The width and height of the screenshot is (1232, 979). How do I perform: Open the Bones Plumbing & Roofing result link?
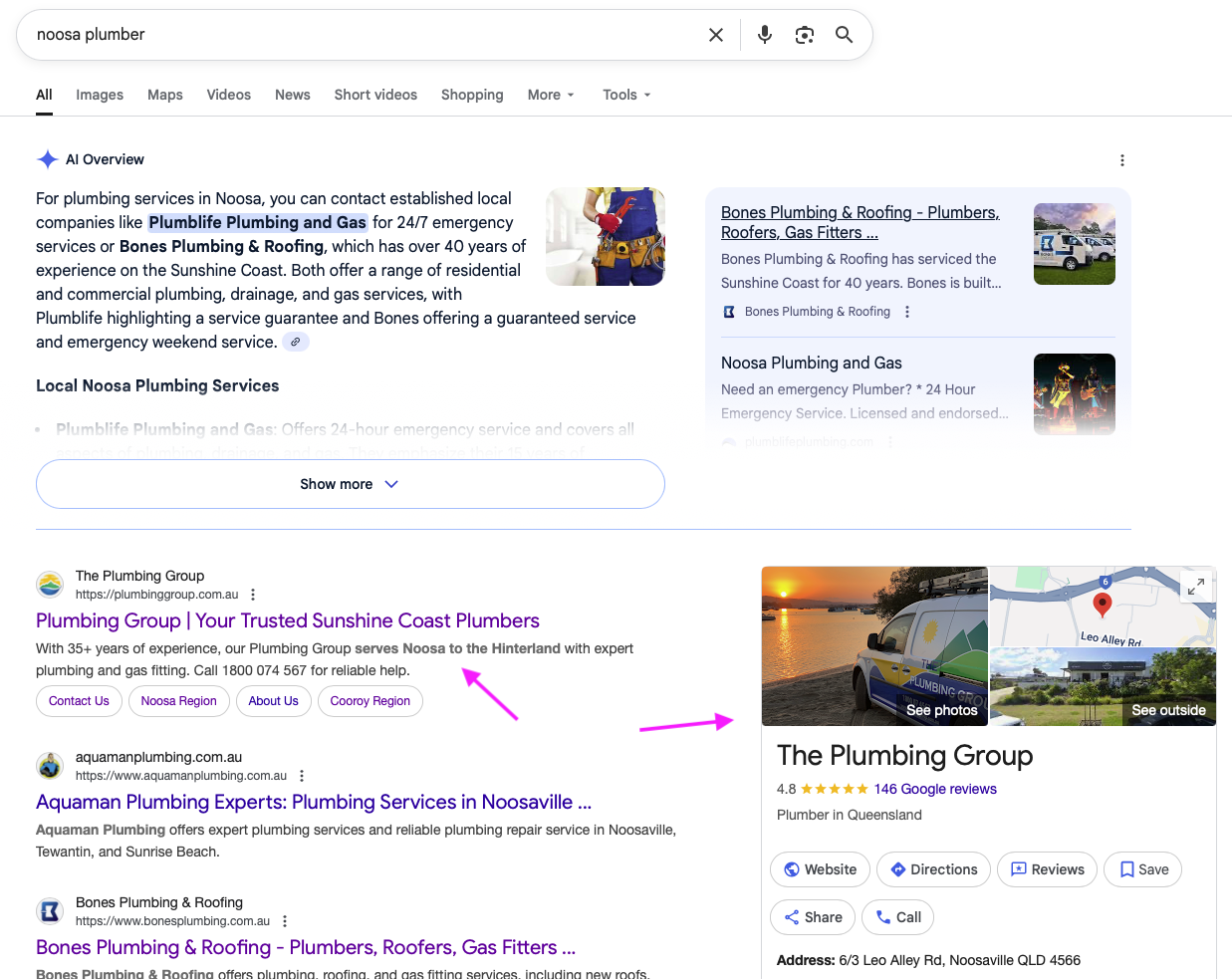[305, 947]
